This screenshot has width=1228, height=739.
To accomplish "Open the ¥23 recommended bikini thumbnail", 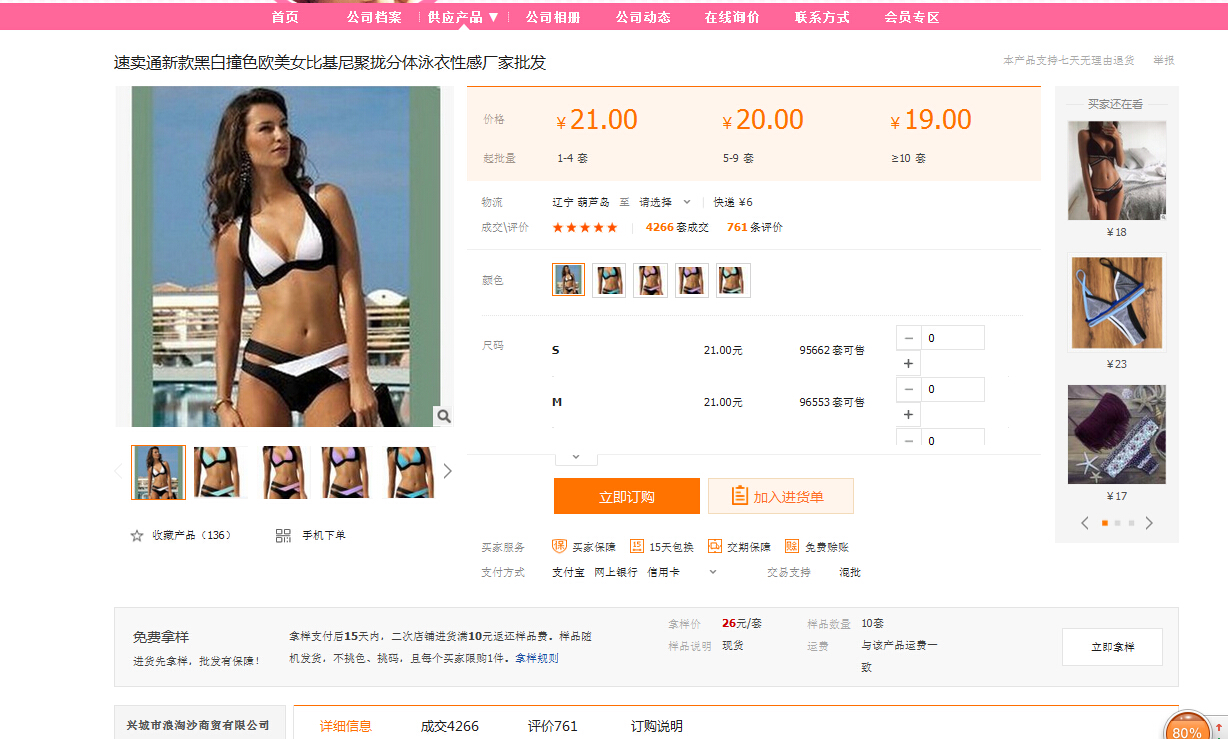I will (1117, 302).
